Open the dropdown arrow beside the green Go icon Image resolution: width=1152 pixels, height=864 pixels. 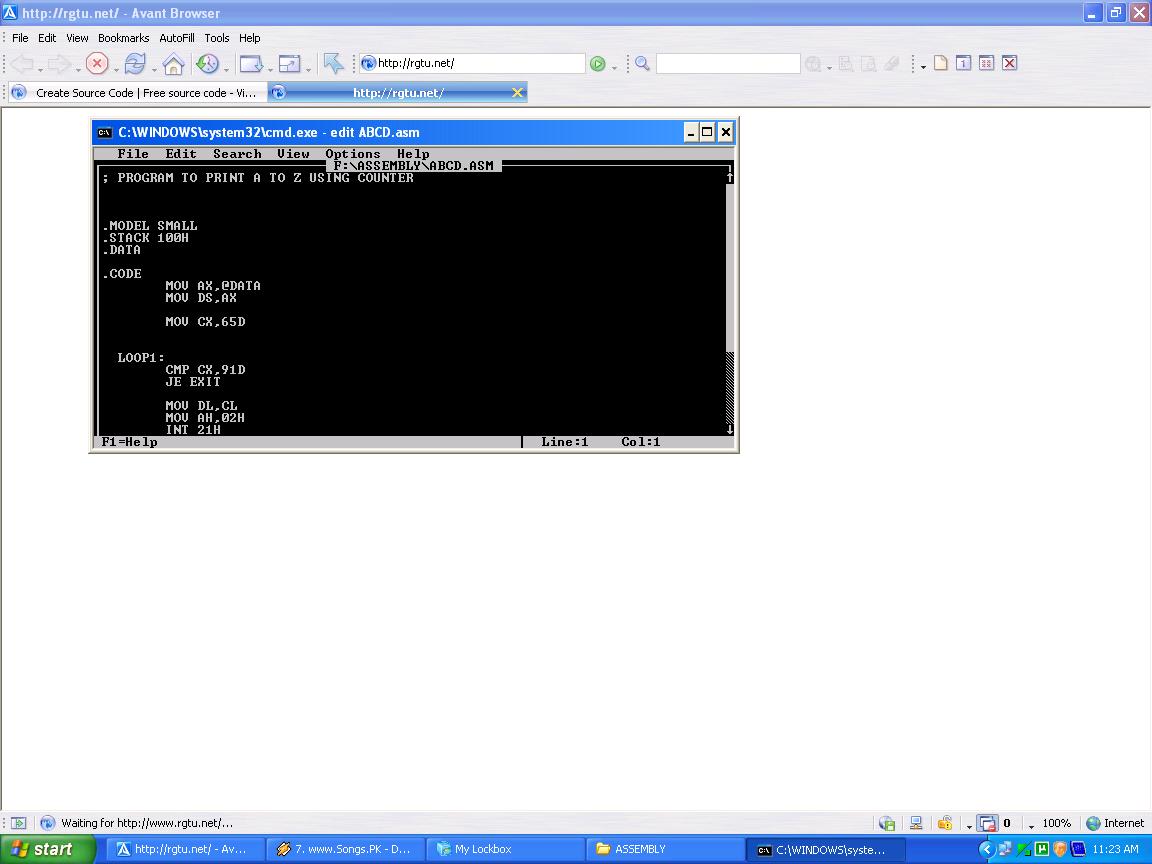tap(614, 69)
